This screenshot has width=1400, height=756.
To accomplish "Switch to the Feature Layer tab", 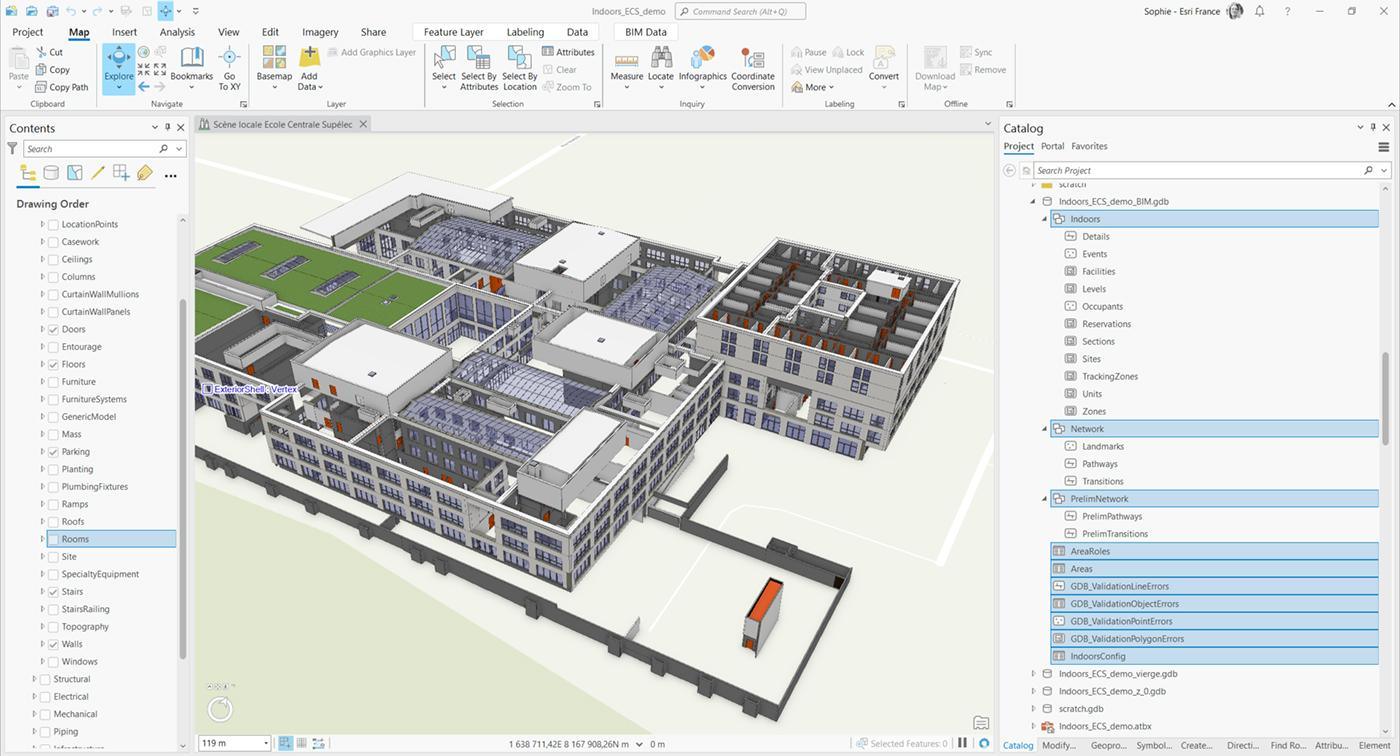I will click(453, 32).
